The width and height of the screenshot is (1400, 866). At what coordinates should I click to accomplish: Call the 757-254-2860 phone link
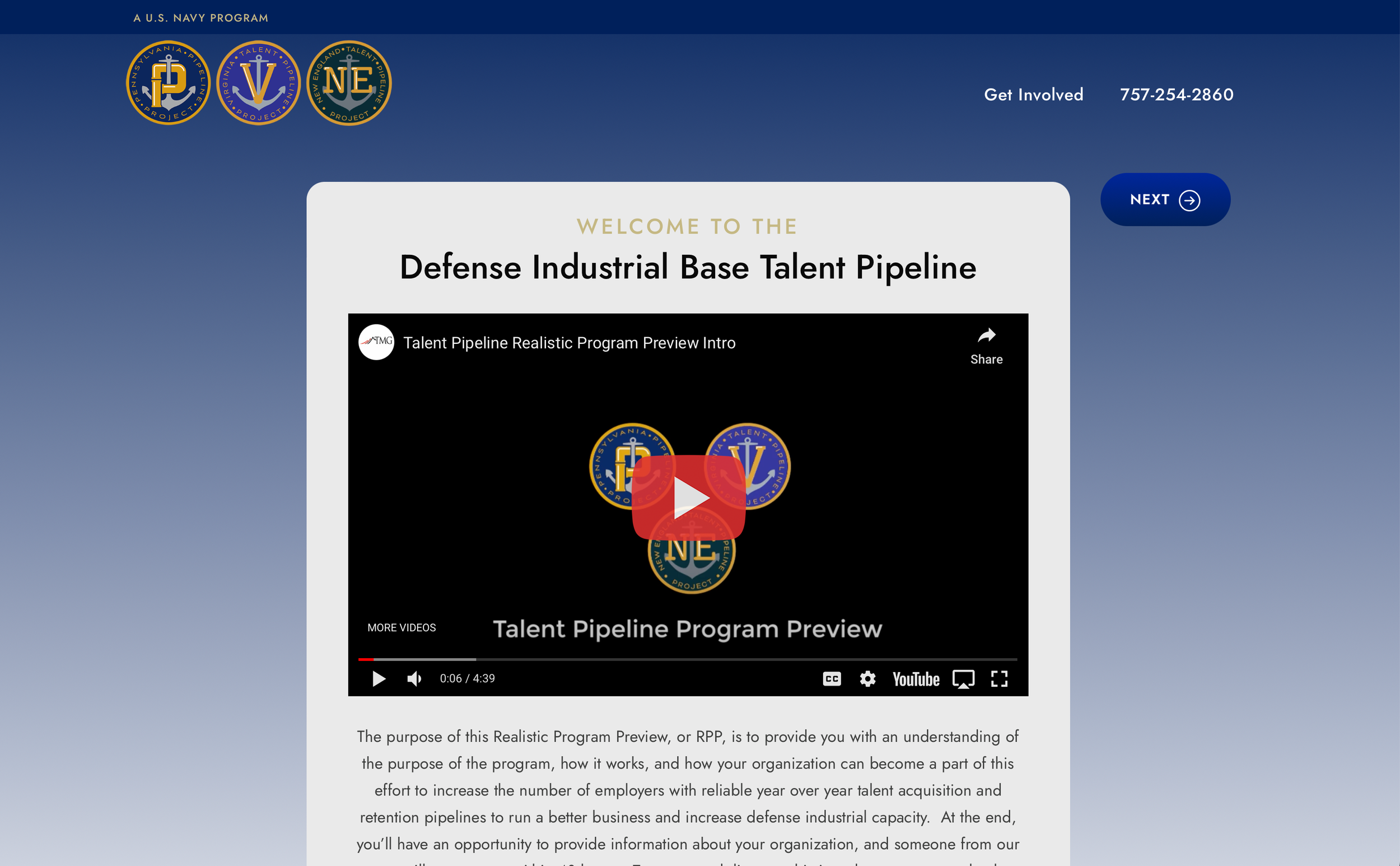[1177, 94]
